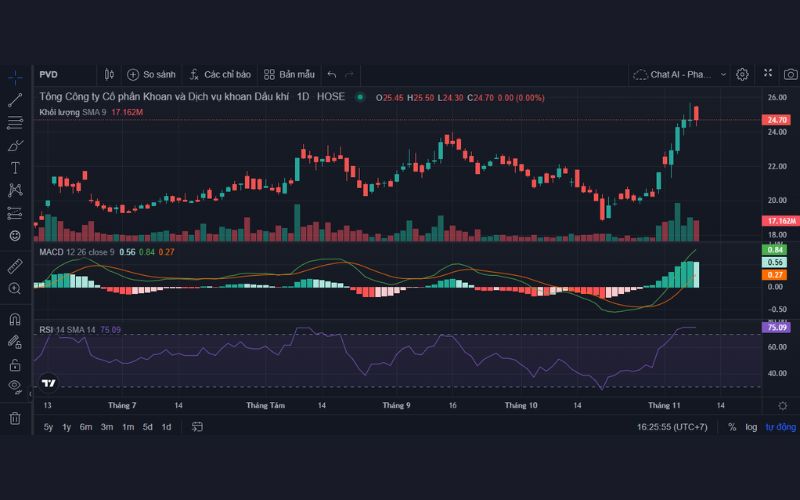
Task: Take a chart snapshot with camera icon
Action: [790, 74]
